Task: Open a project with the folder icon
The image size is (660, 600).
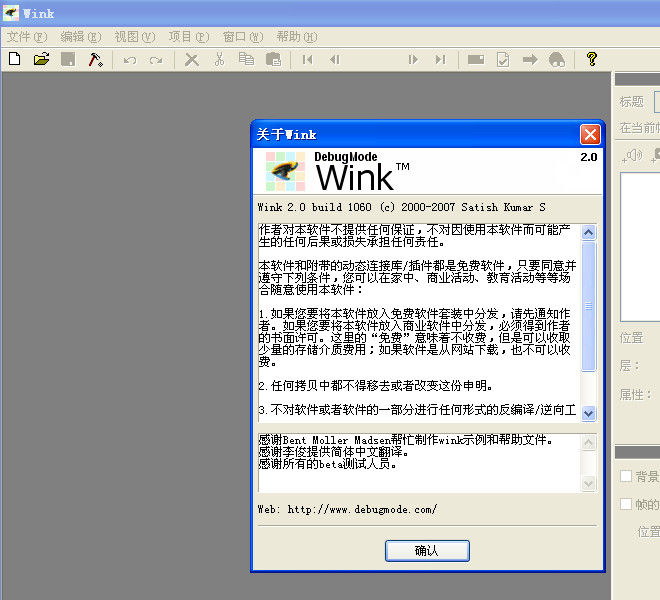Action: tap(41, 59)
